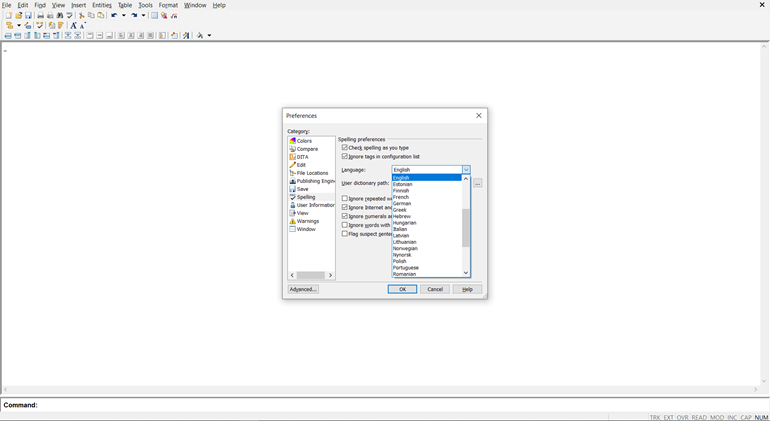
Task: Click language list scroll down arrow
Action: 466,273
